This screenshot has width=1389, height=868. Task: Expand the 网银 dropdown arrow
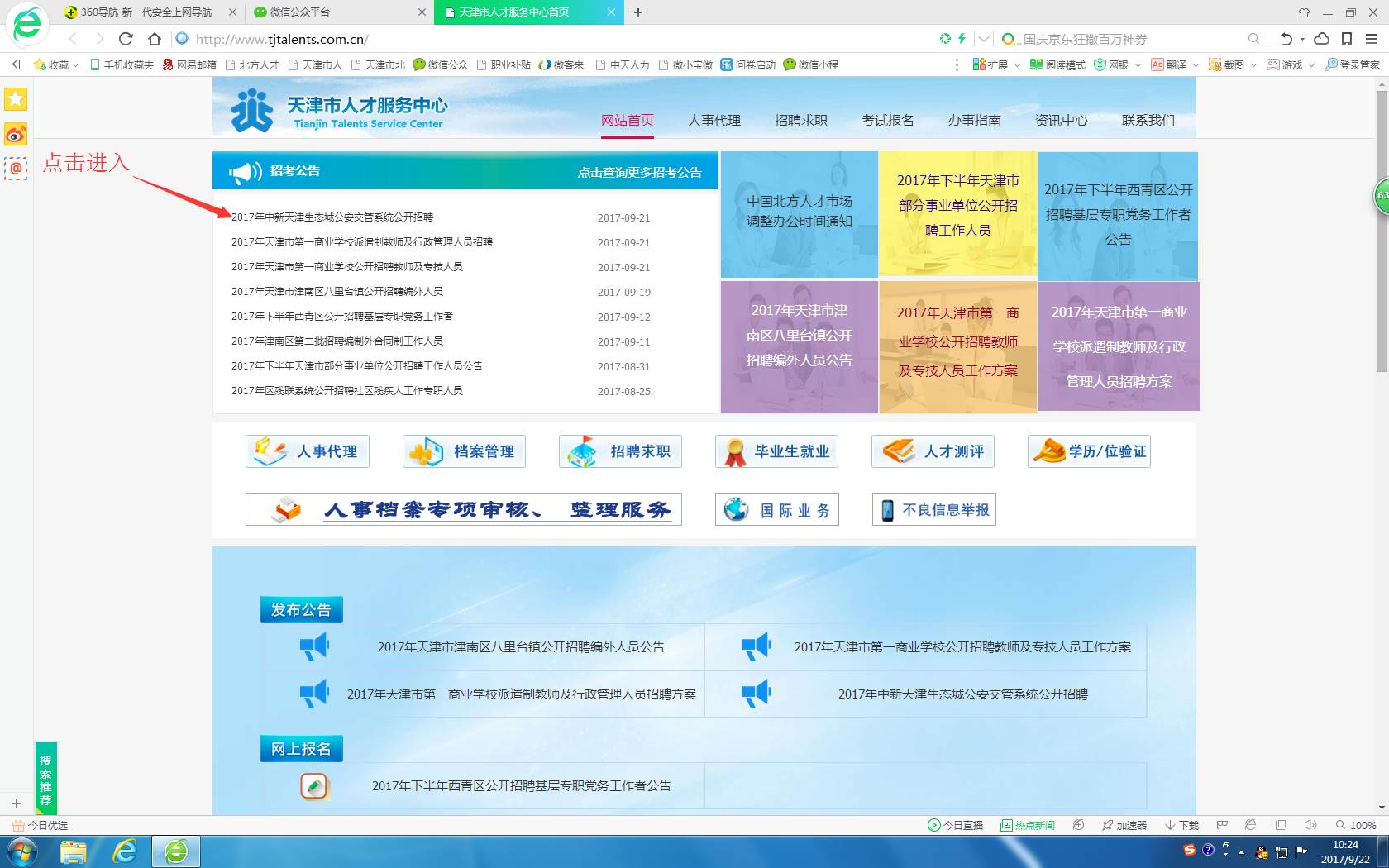pyautogui.click(x=1138, y=64)
